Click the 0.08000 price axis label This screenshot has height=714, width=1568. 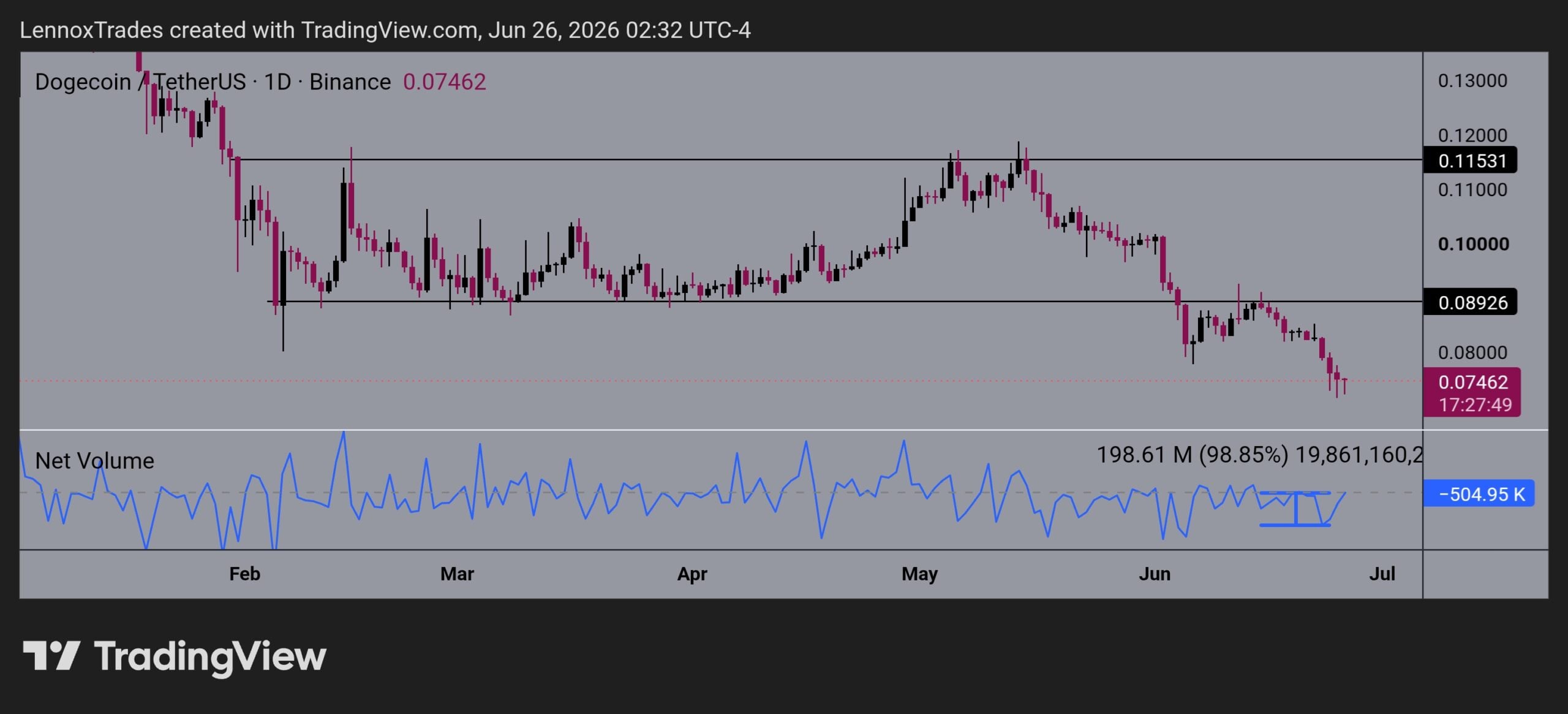pyautogui.click(x=1472, y=352)
